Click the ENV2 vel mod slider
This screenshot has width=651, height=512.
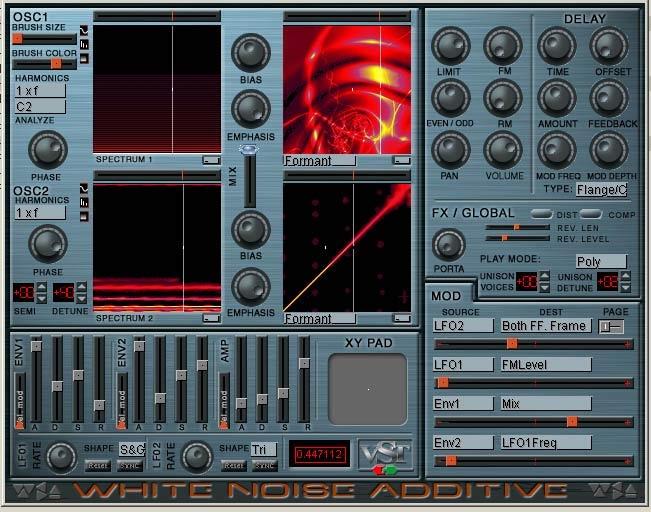[x=122, y=401]
